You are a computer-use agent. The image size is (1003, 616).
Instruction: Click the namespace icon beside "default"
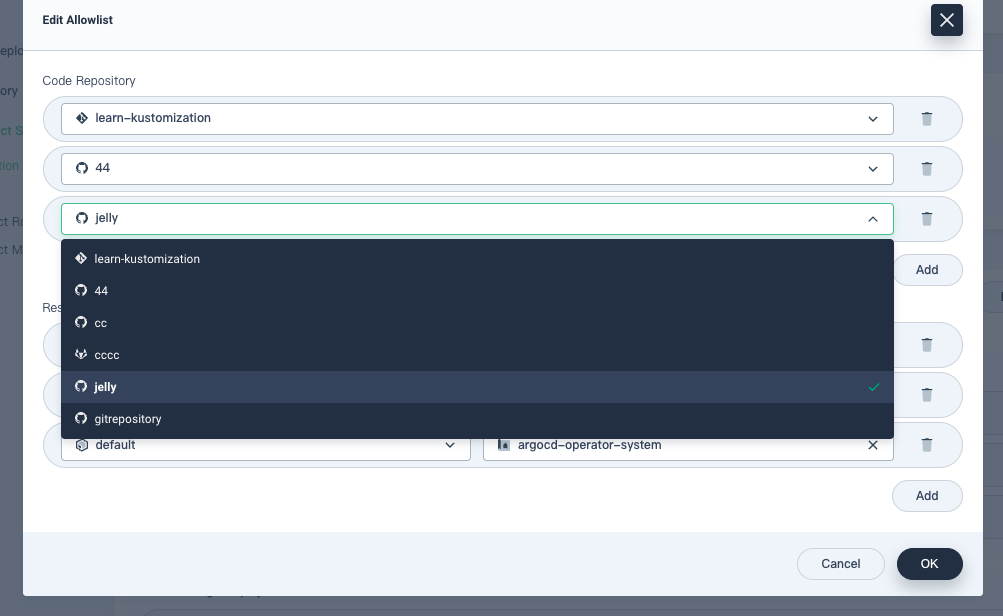(x=82, y=445)
